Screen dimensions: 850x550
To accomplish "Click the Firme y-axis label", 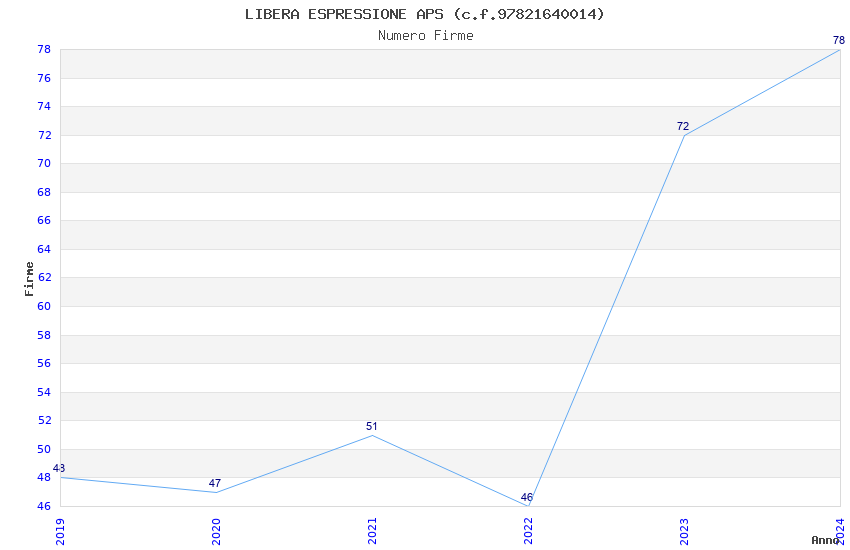I will point(29,279).
